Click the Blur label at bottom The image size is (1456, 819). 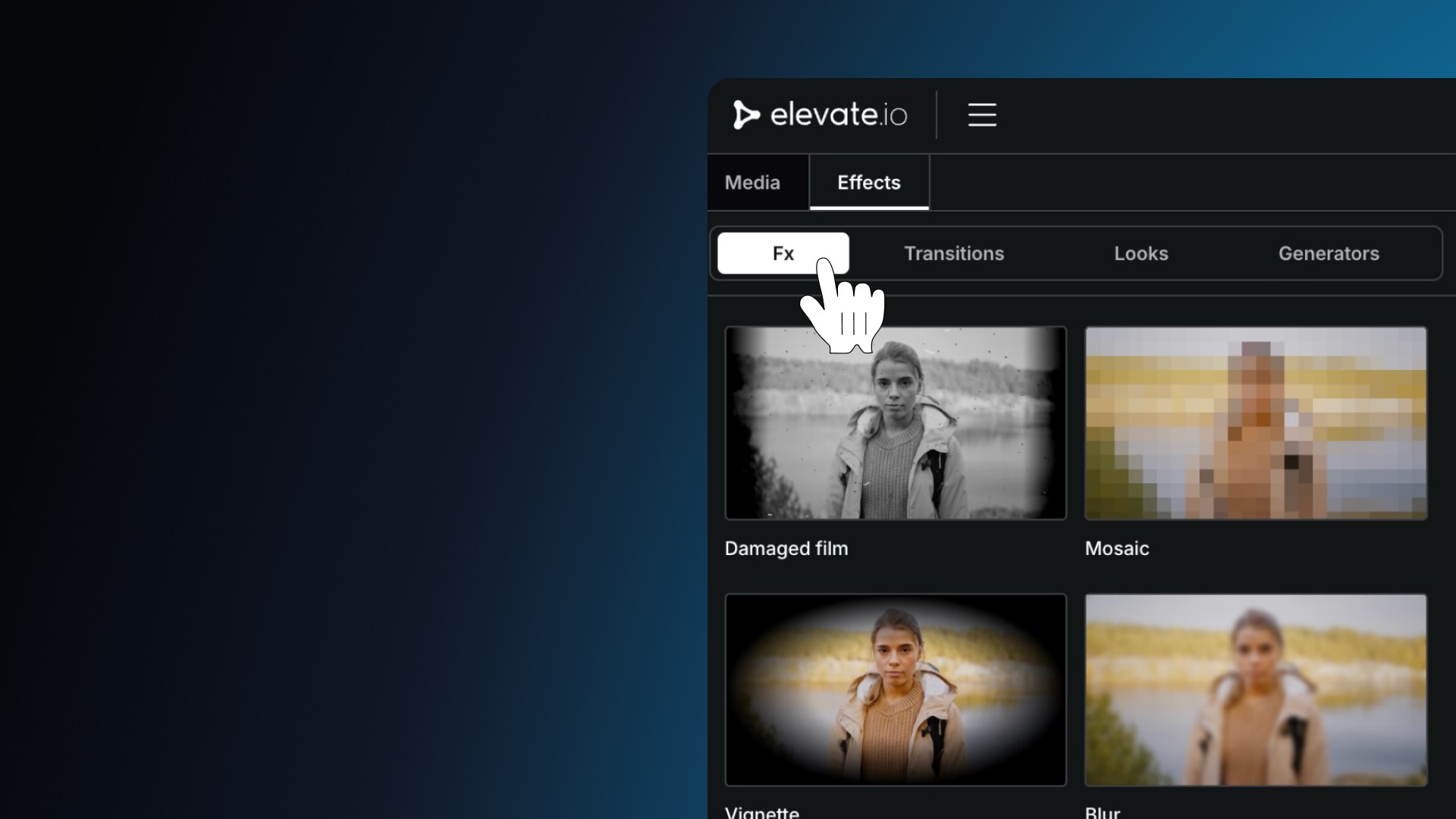click(1103, 813)
